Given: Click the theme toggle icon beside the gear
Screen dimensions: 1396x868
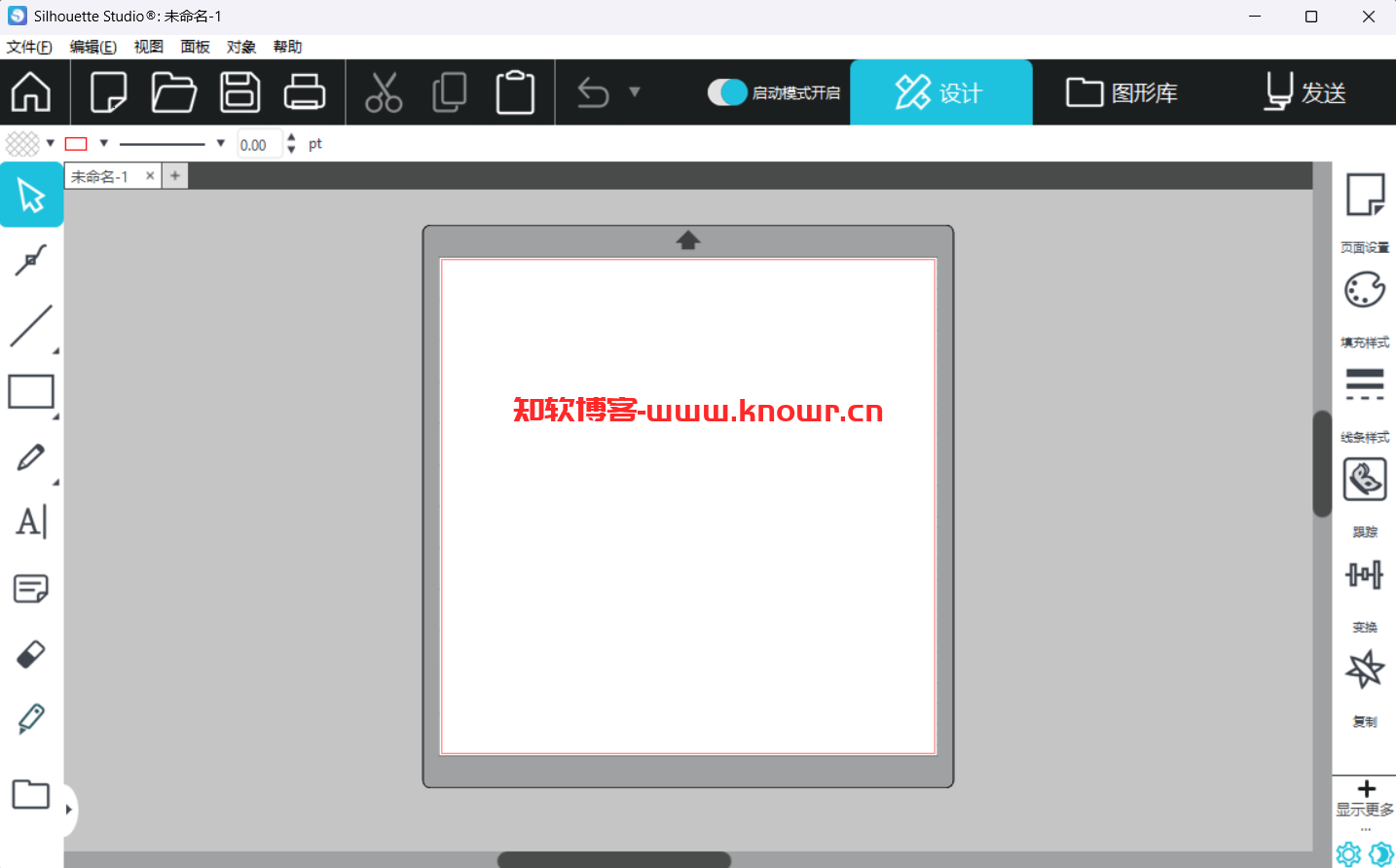Looking at the screenshot, I should coord(1380,854).
